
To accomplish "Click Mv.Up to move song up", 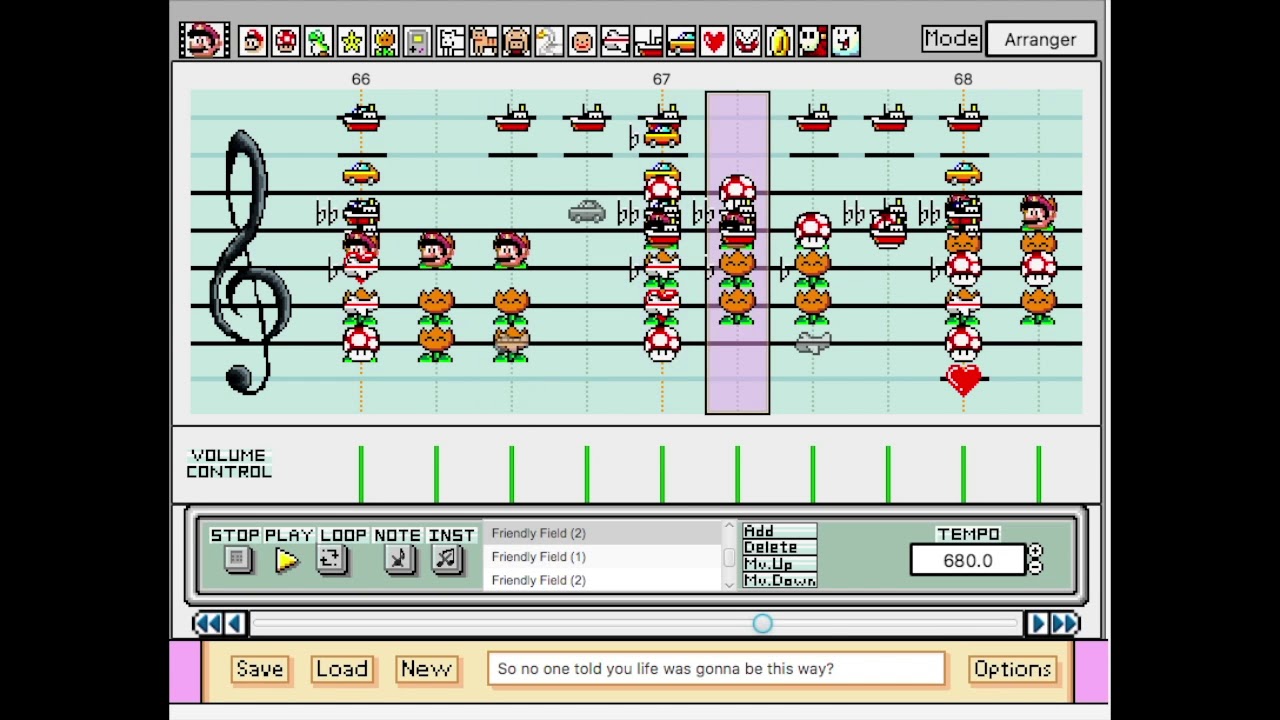I will click(x=779, y=564).
